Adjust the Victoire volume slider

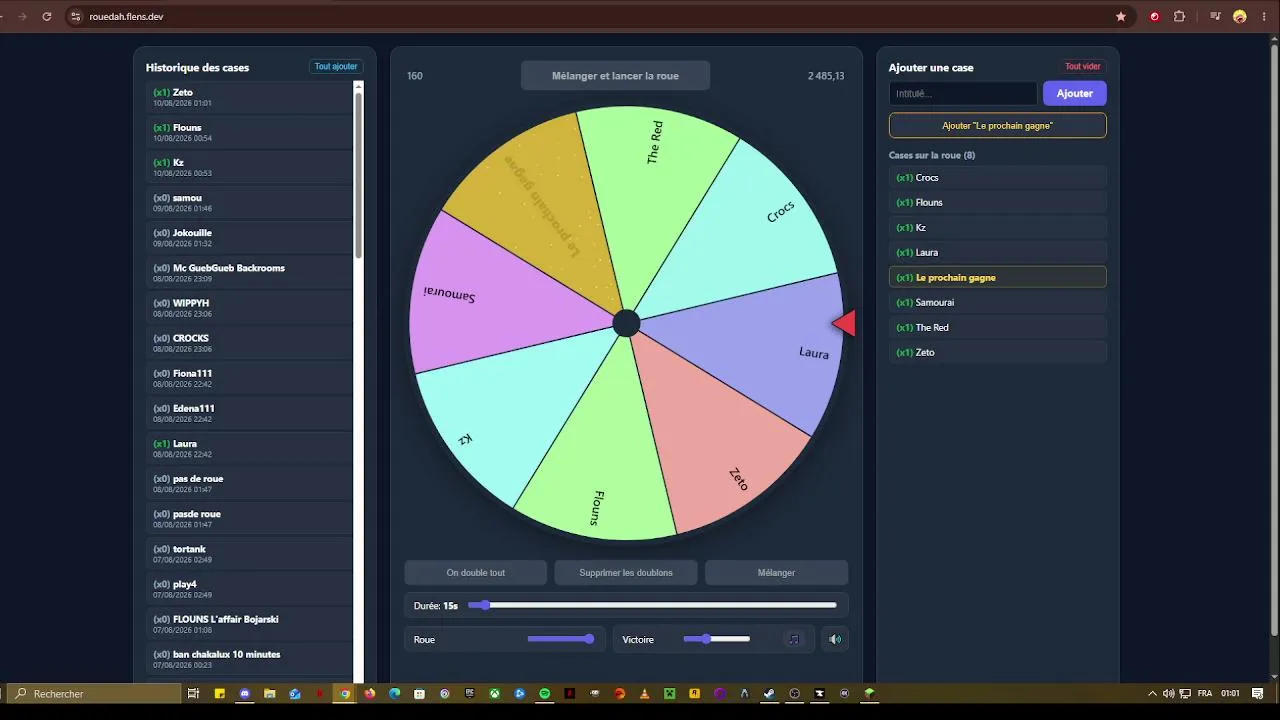tap(717, 639)
